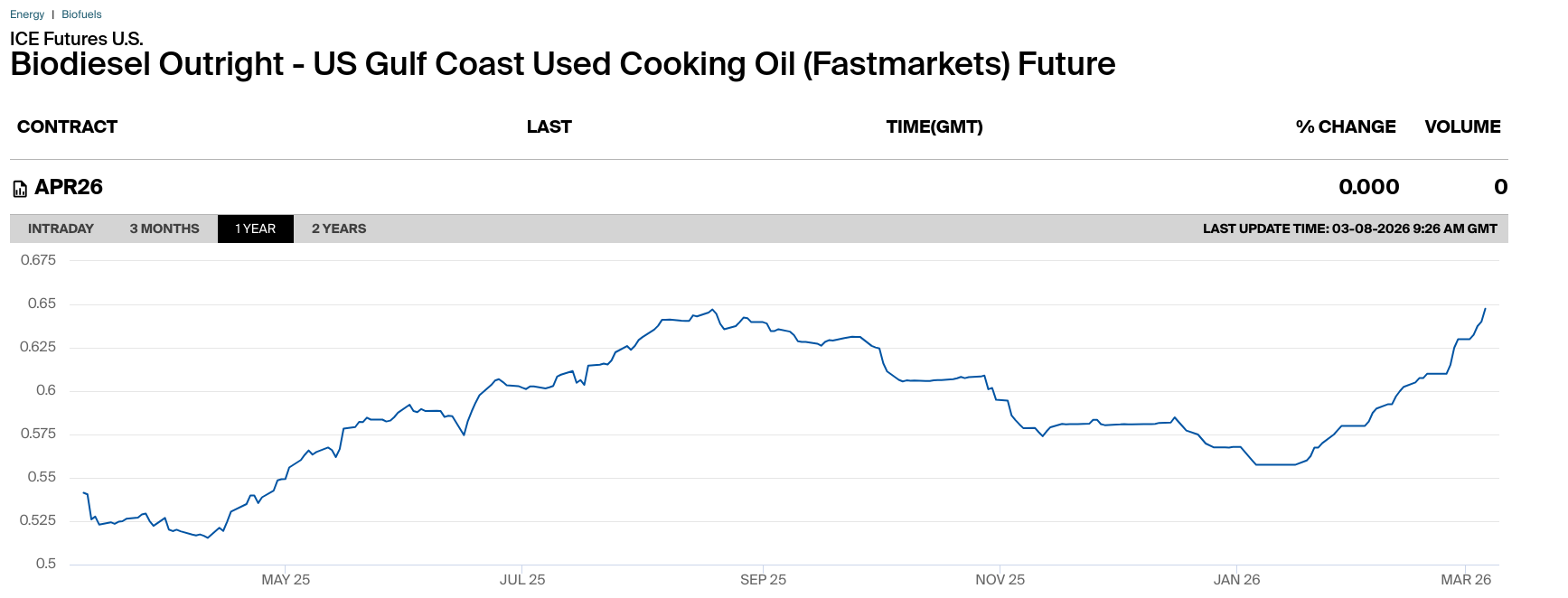Click the % CHANGE column header
Image resolution: width=1568 pixels, height=598 pixels.
(1345, 126)
